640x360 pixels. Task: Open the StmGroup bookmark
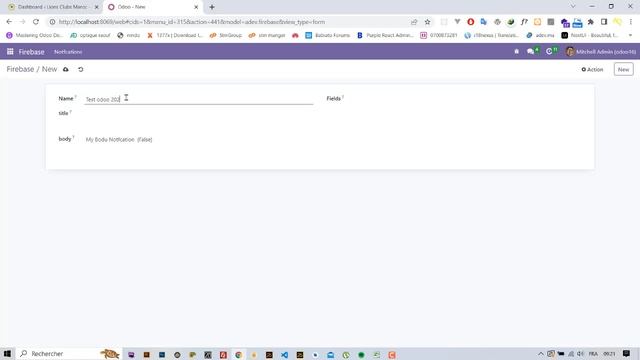click(x=226, y=36)
